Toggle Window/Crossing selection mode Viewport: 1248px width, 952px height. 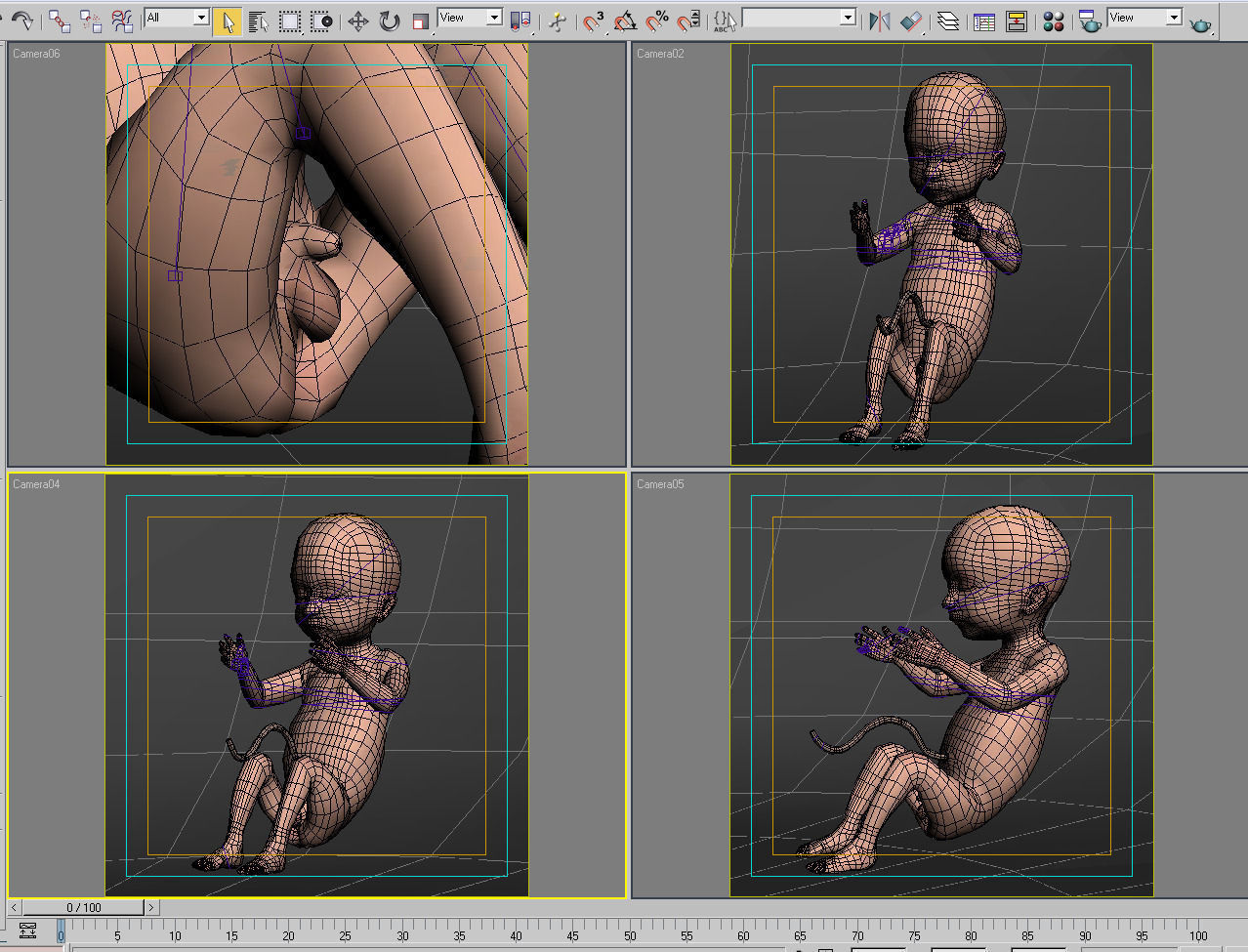tap(321, 21)
